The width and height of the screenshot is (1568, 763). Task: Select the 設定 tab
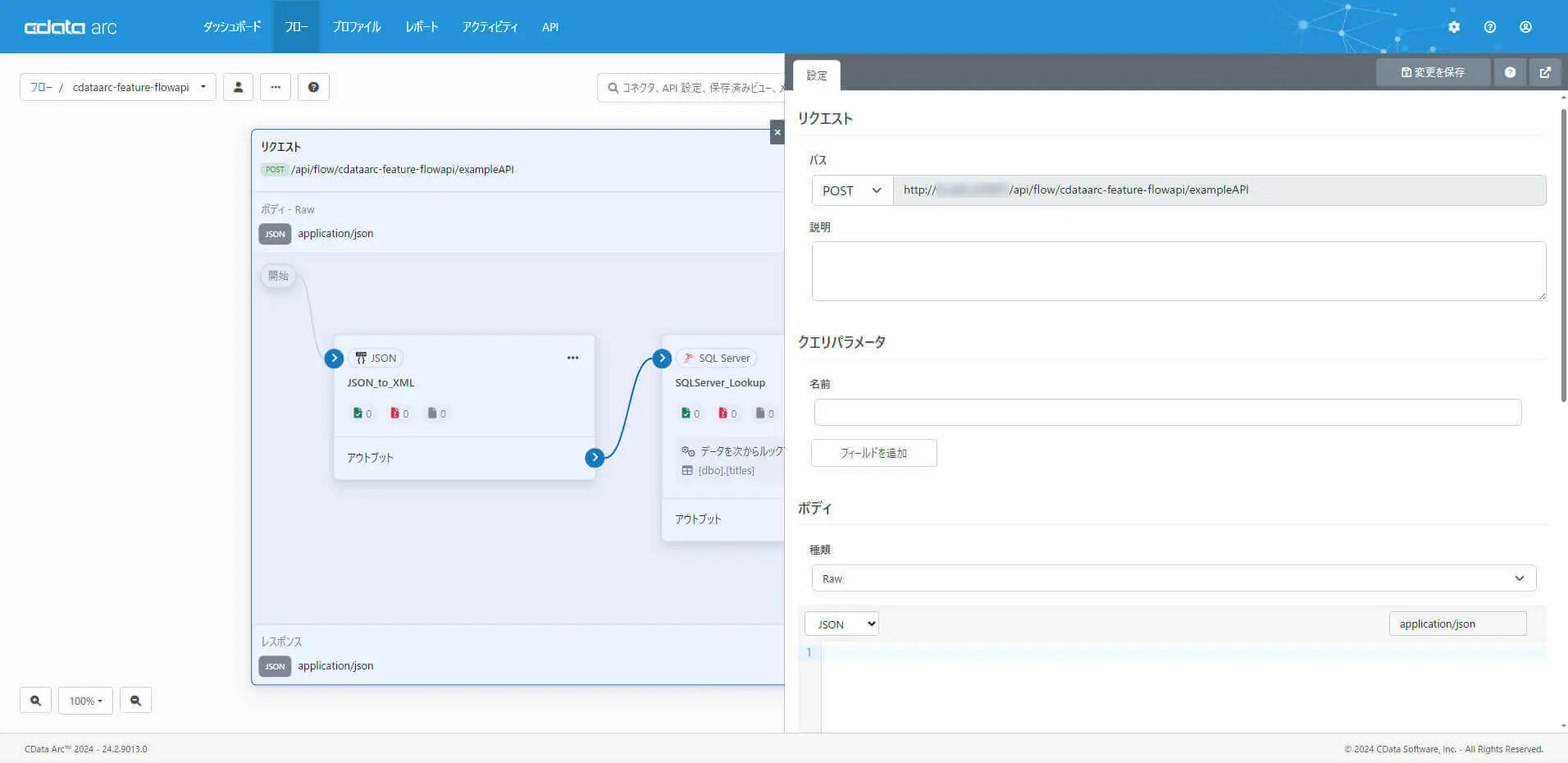(817, 75)
